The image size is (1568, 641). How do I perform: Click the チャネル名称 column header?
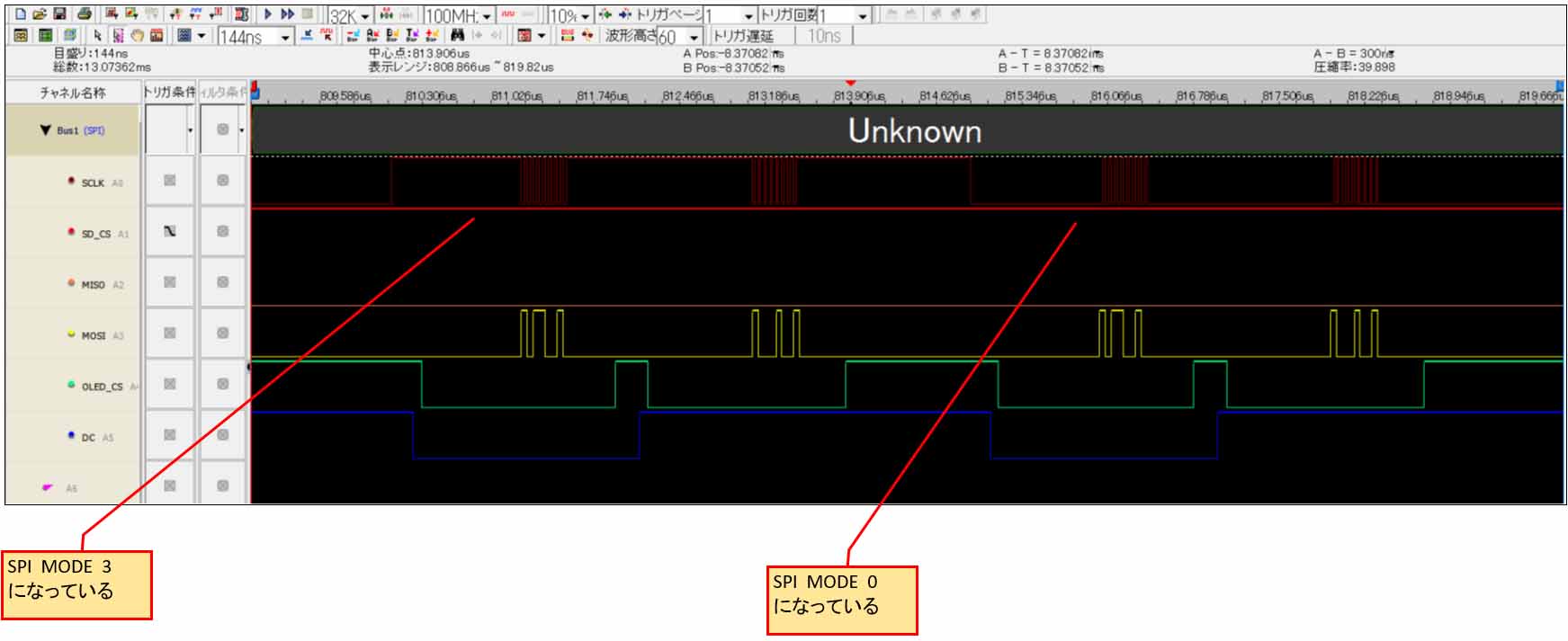coord(73,92)
